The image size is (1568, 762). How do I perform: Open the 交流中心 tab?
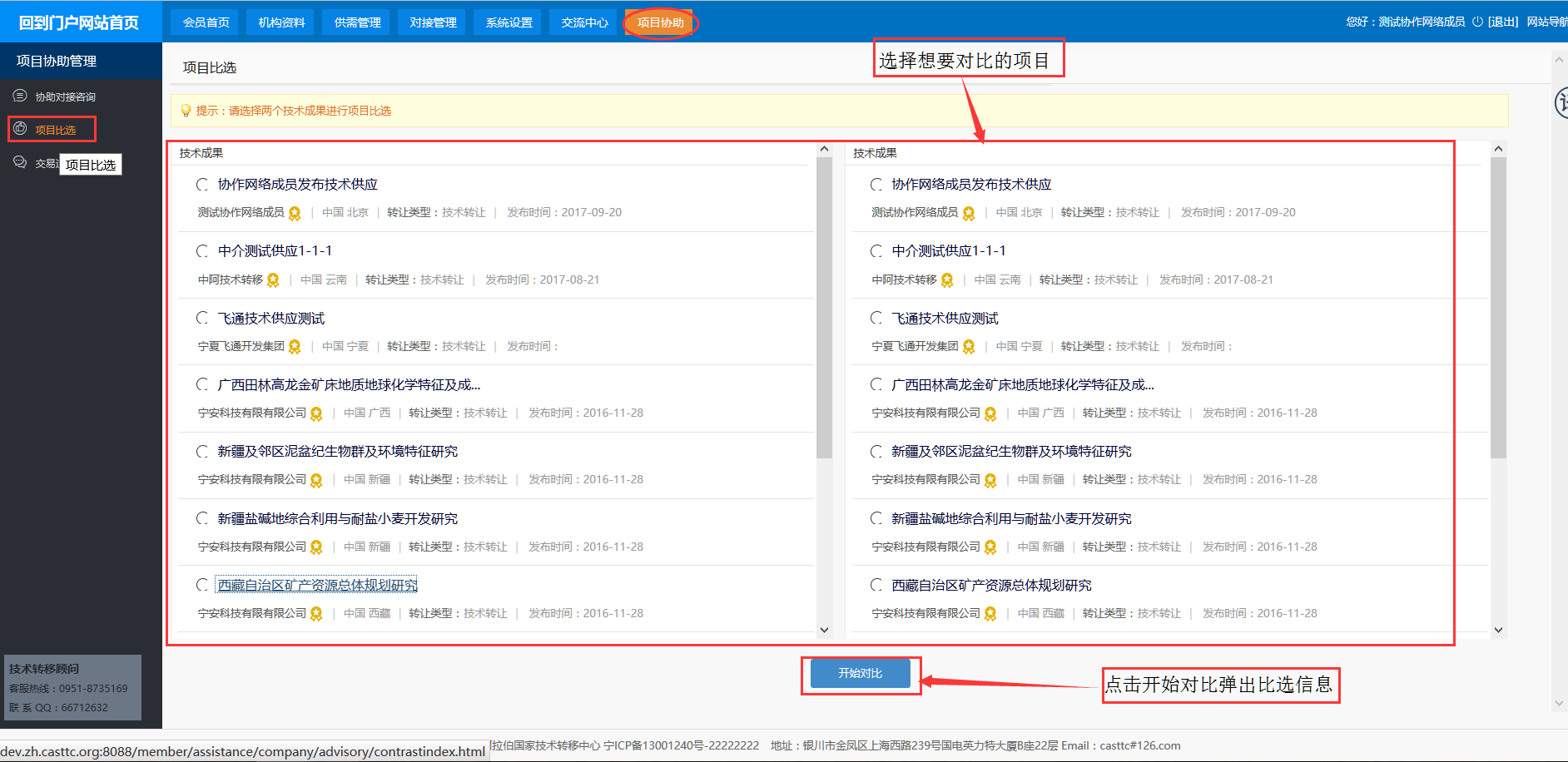[583, 22]
